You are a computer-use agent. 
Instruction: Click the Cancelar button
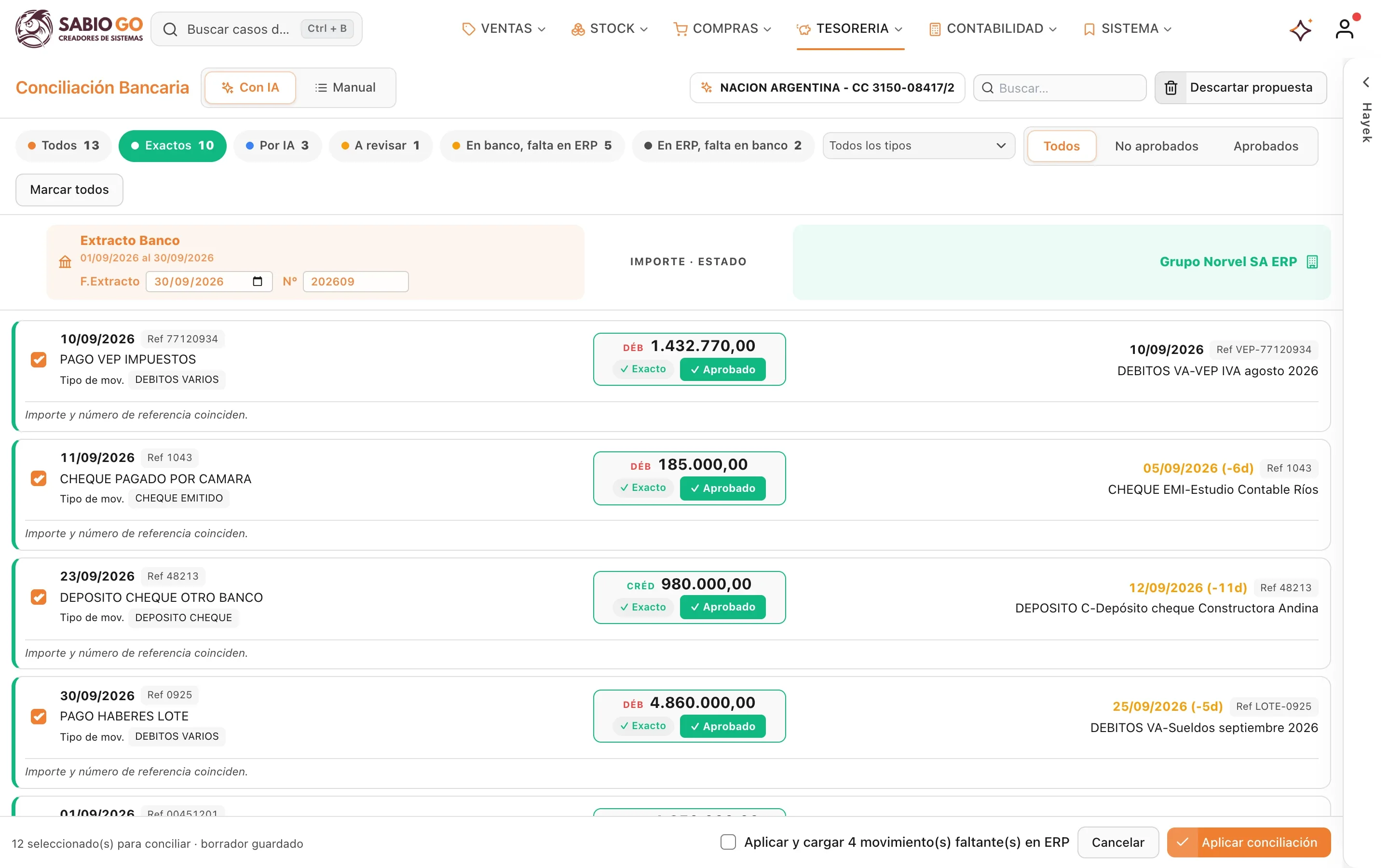tap(1117, 842)
